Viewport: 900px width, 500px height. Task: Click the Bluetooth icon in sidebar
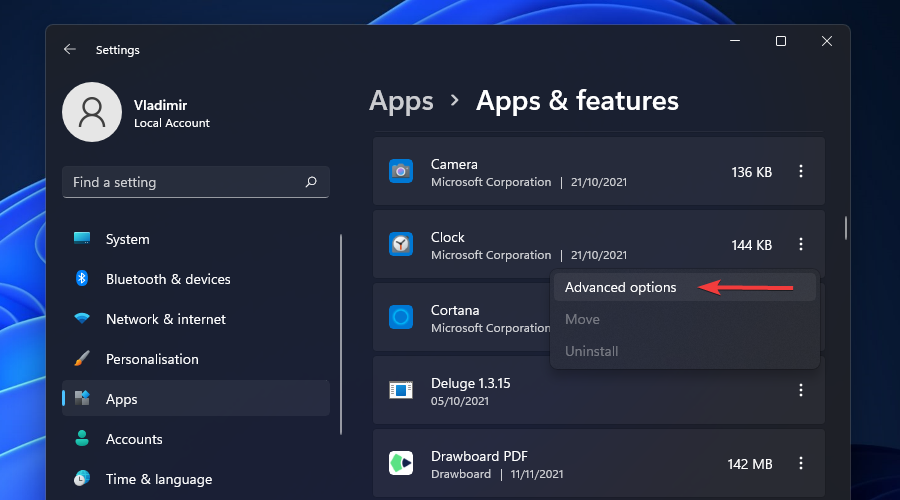pyautogui.click(x=82, y=278)
